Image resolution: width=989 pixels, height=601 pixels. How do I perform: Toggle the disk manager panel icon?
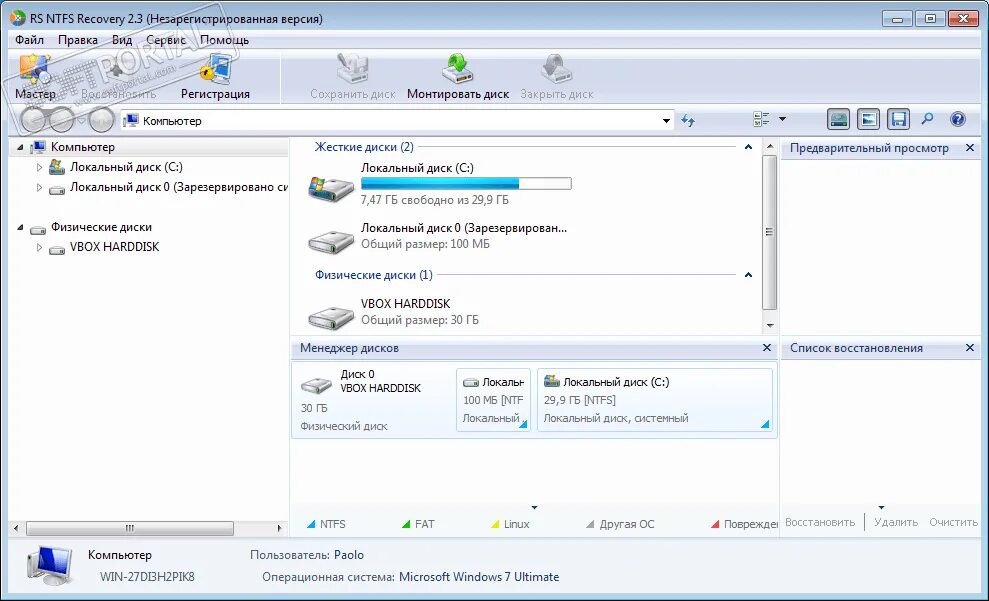coord(838,119)
